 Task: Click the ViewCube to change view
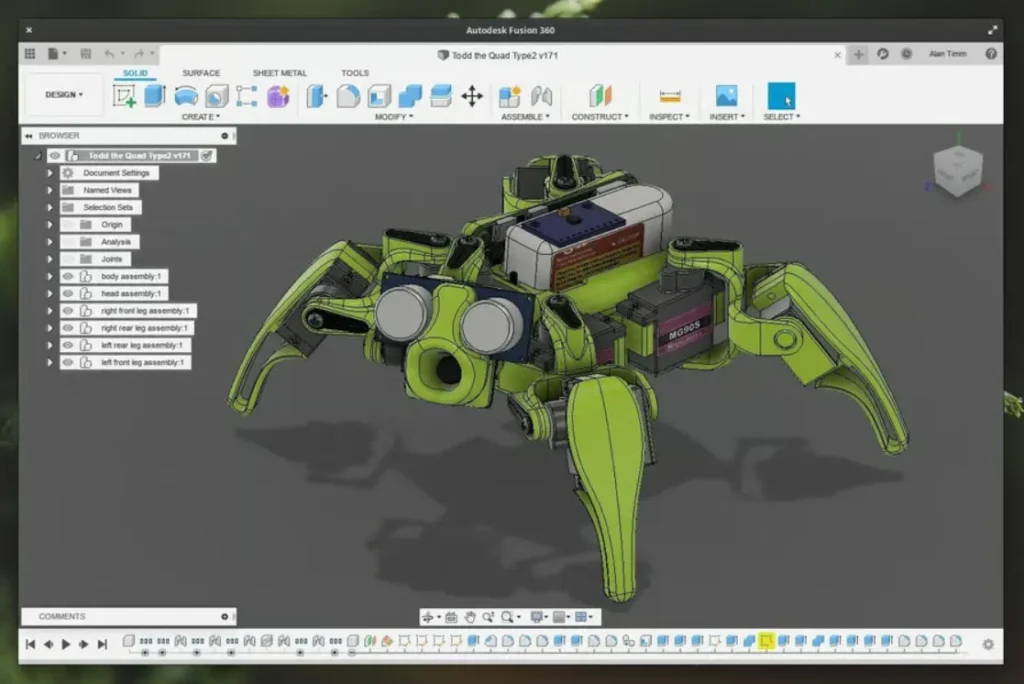[957, 172]
